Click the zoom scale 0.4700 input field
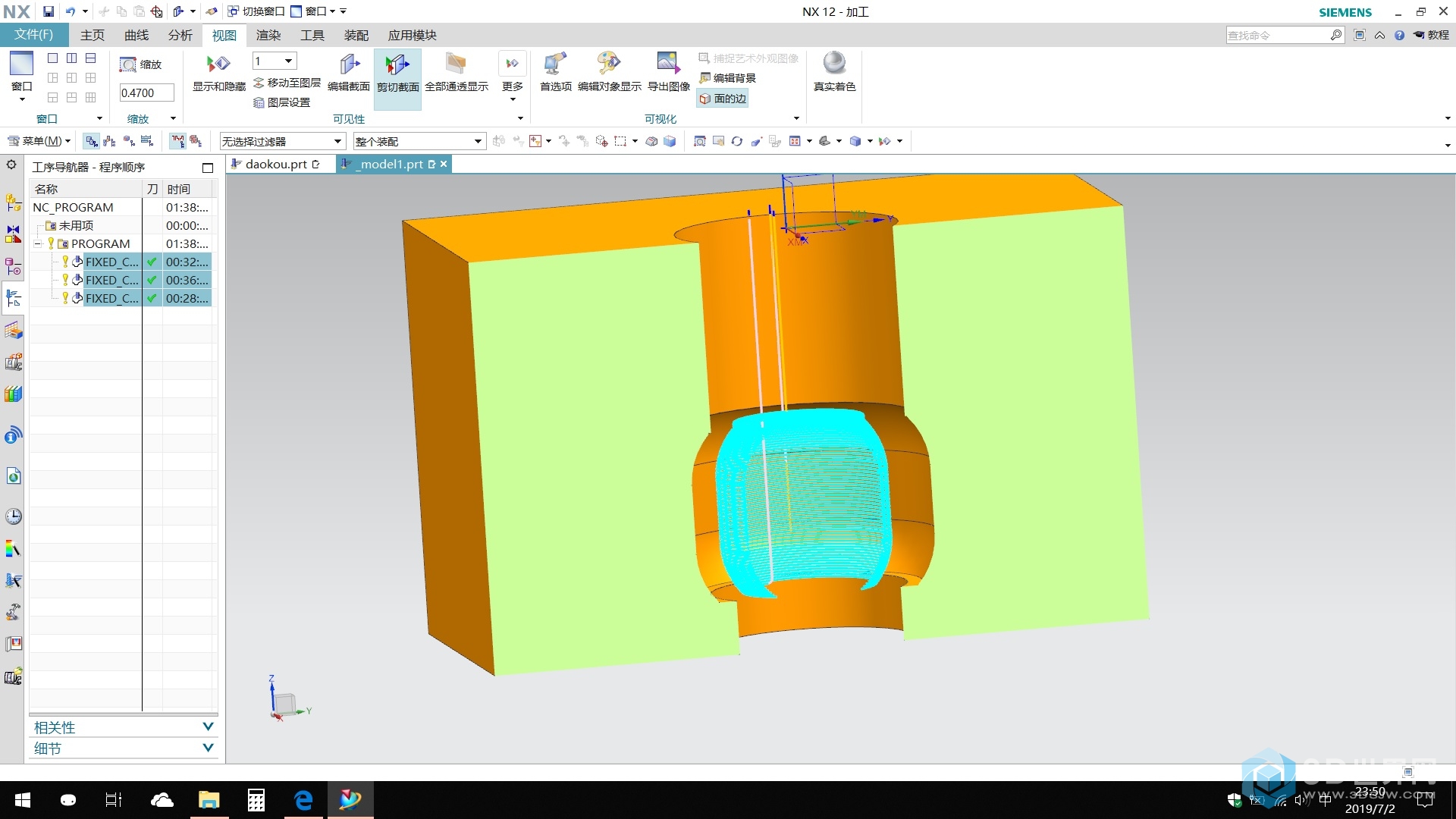The height and width of the screenshot is (819, 1456). 146,93
